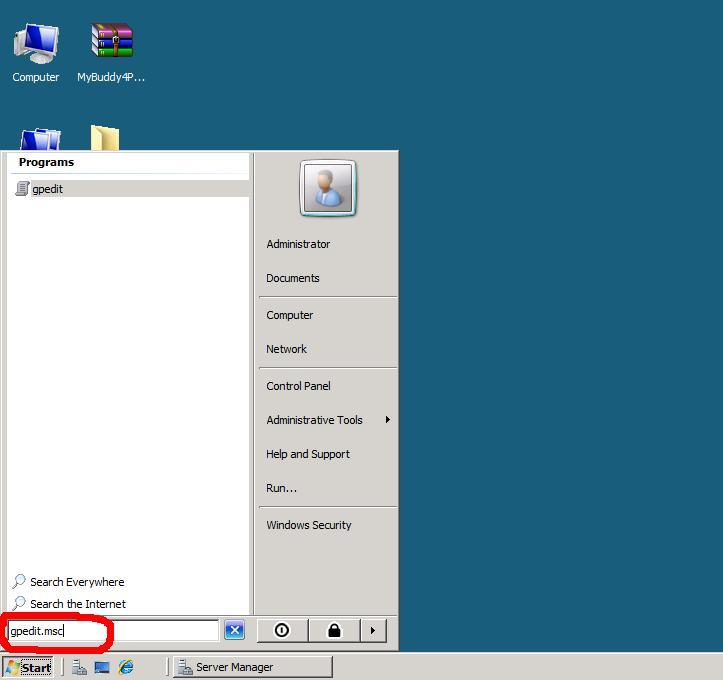Viewport: 723px width, 680px height.
Task: Expand Administrative Tools submenu arrow
Action: [x=388, y=420]
